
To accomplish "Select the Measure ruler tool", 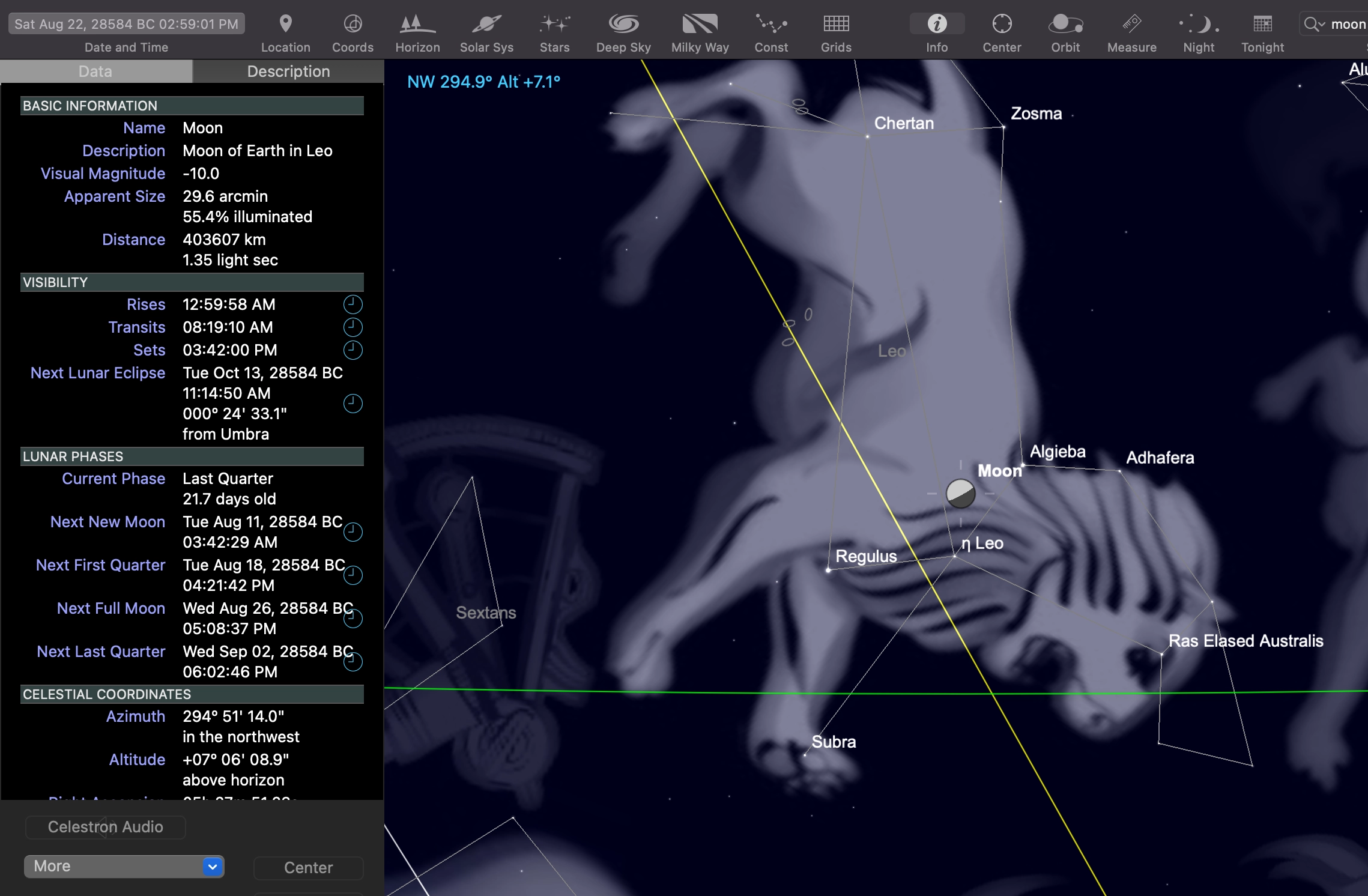I will click(1131, 25).
